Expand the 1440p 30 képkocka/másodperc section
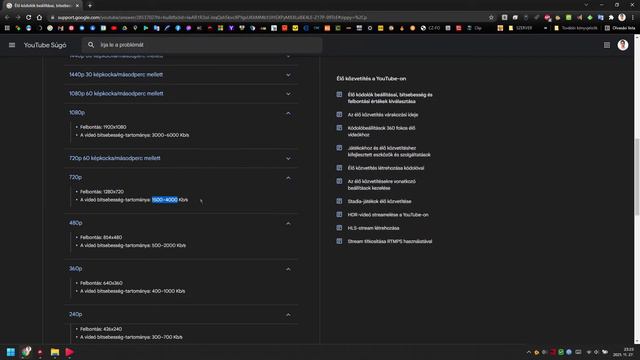Image resolution: width=640 pixels, height=360 pixels. click(x=181, y=75)
